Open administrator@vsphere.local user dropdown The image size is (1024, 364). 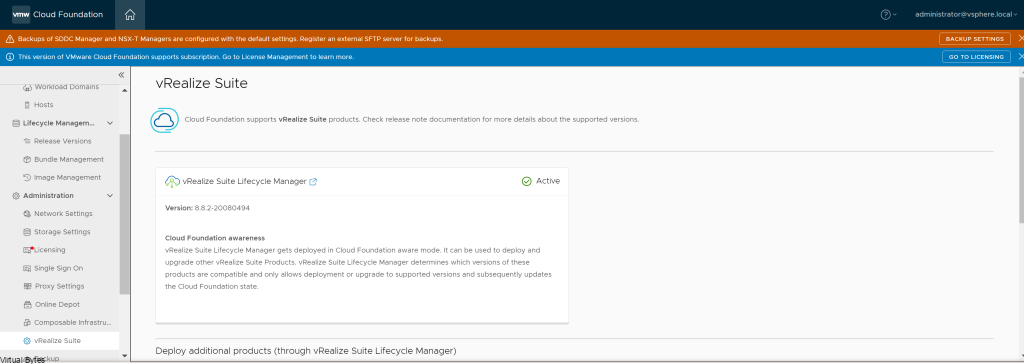pos(967,14)
